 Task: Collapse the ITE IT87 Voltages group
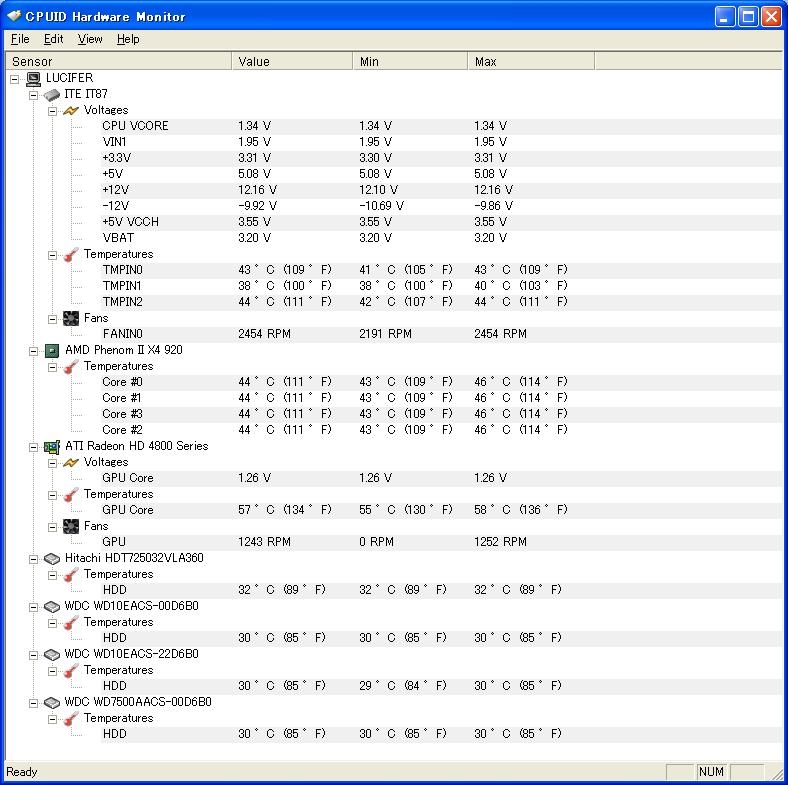pos(52,111)
